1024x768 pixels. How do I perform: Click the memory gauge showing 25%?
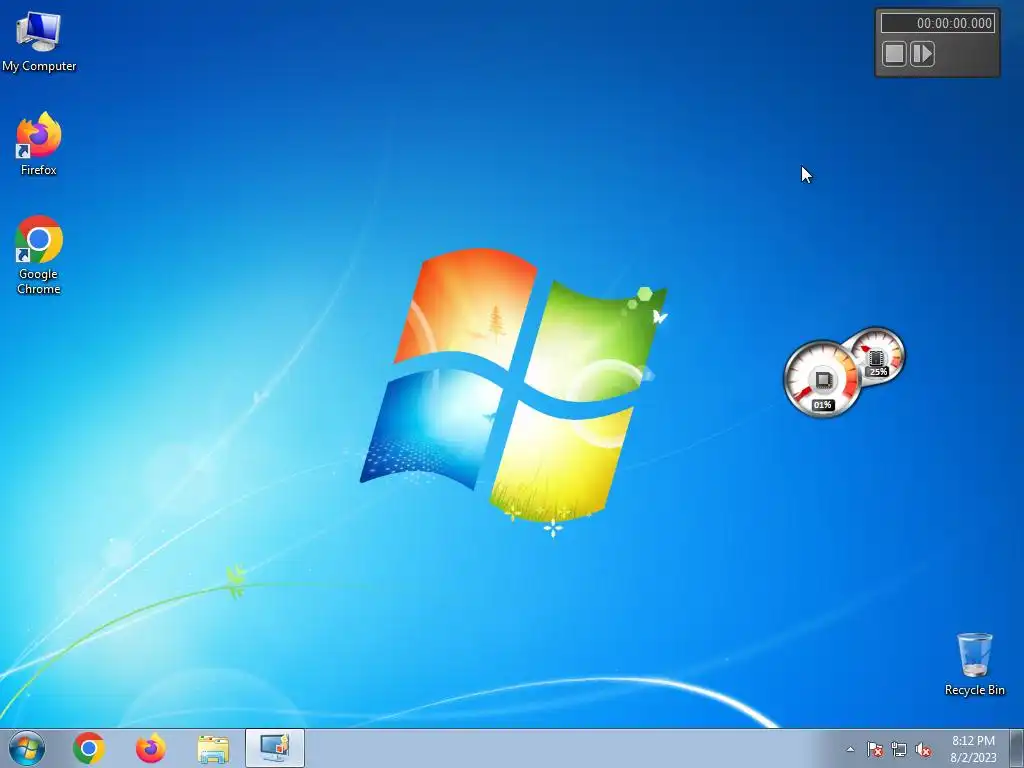click(877, 357)
